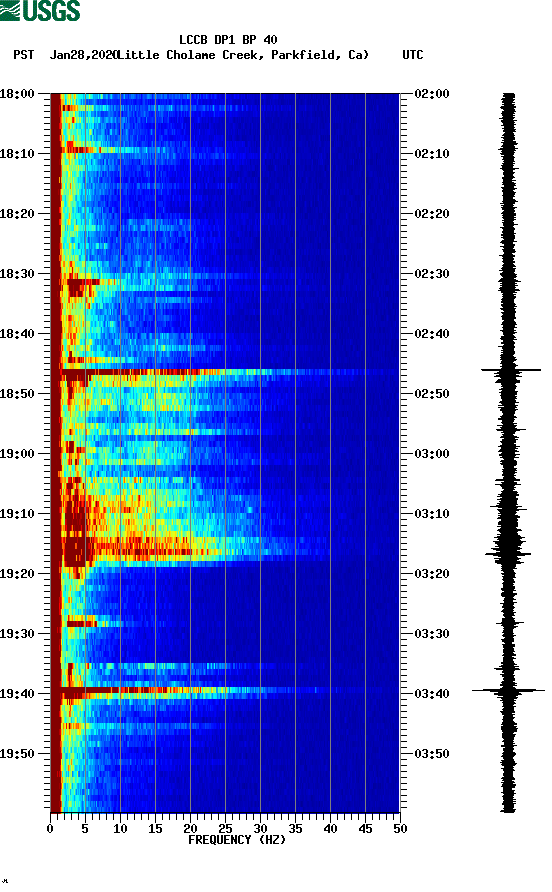Viewport: 552px width, 892px height.
Task: Click the 10 Hz frequency axis label
Action: click(120, 829)
